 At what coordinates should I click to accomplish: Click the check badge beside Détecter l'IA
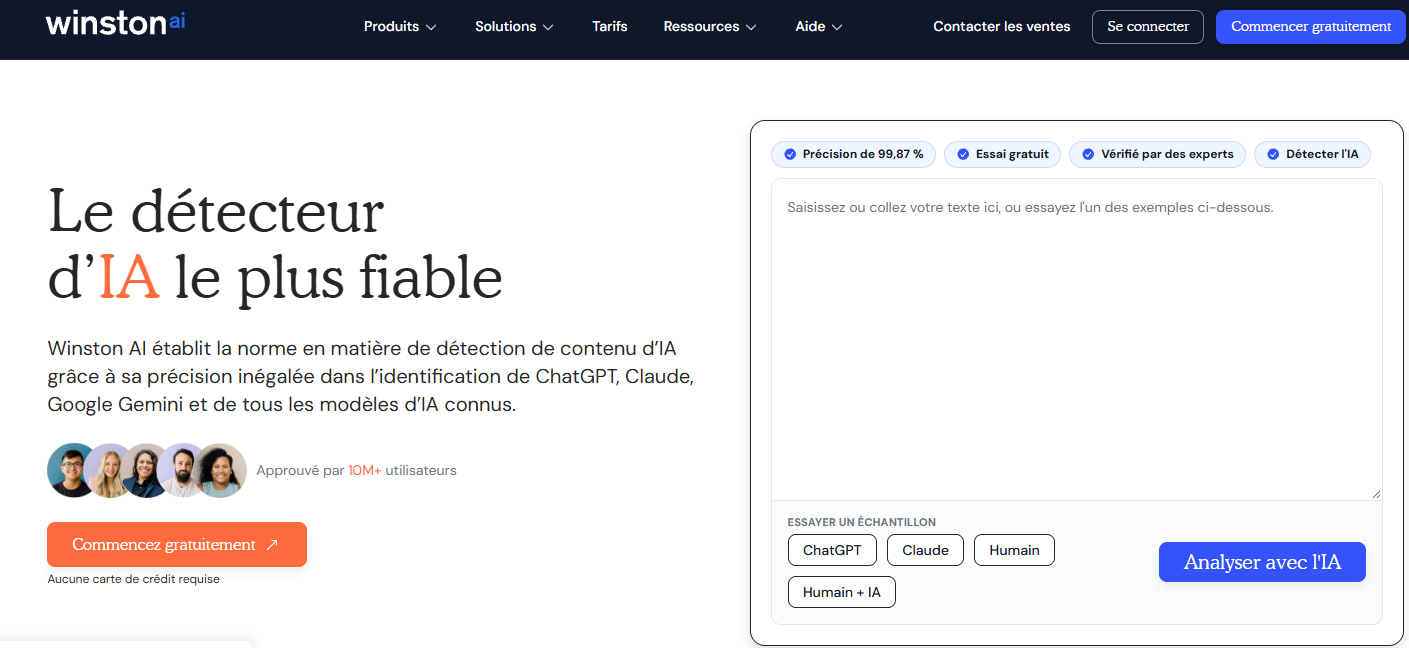pyautogui.click(x=1273, y=154)
